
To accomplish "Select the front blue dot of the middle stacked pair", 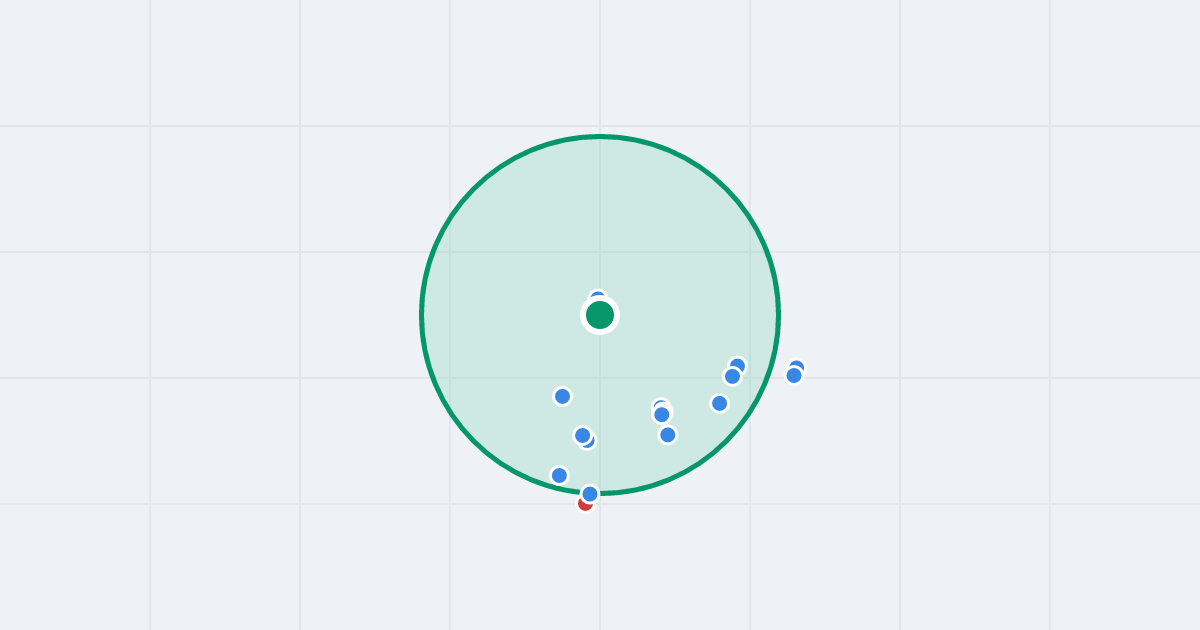I will 662,414.
